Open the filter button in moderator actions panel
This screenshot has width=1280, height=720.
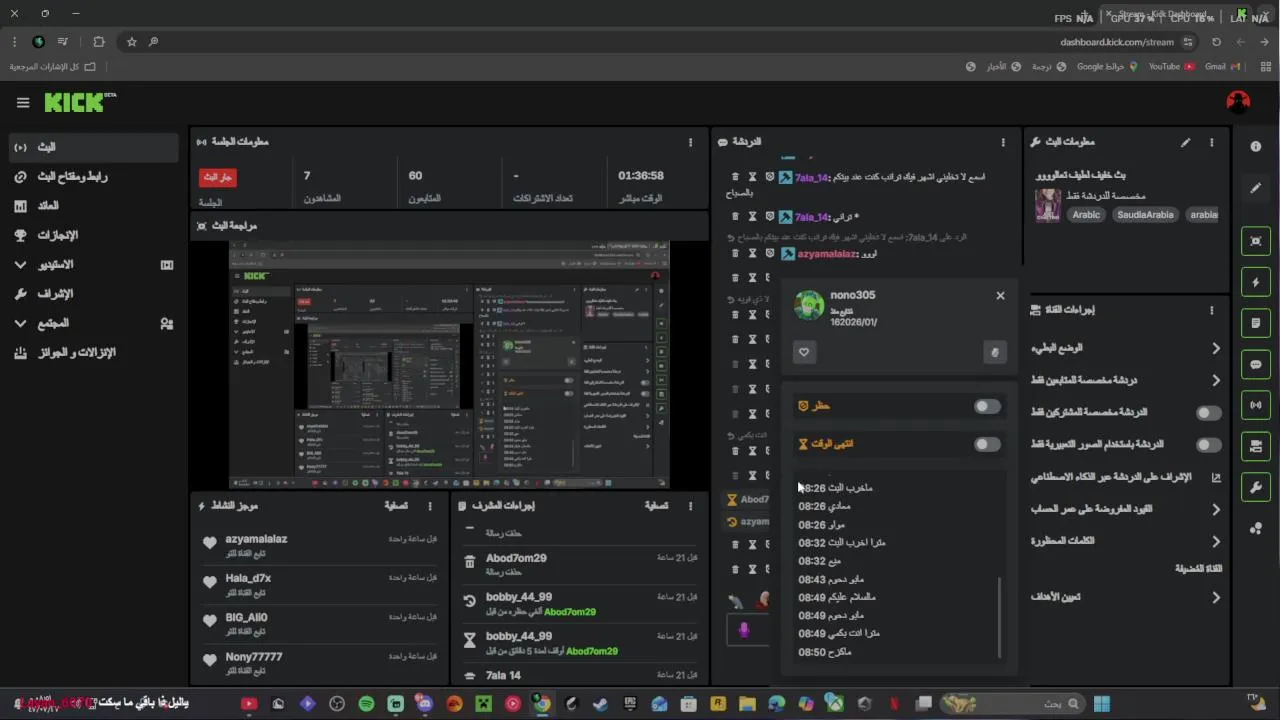656,506
